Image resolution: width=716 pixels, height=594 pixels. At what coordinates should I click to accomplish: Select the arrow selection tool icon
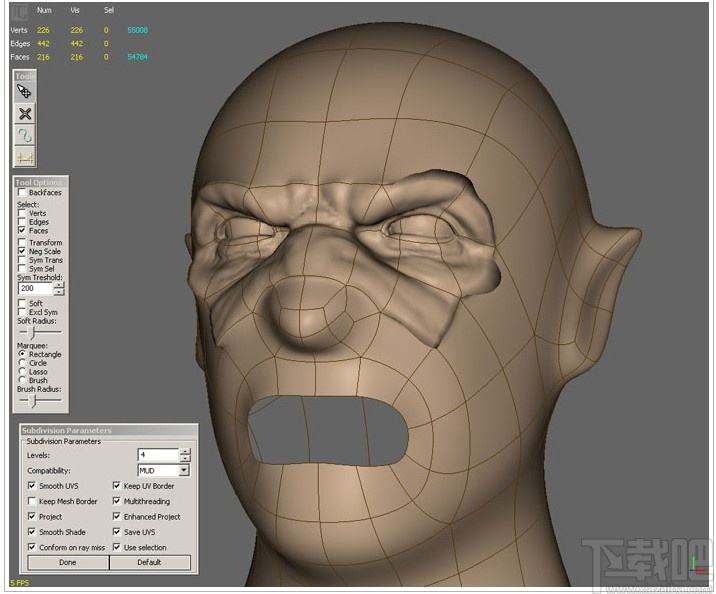[x=25, y=92]
